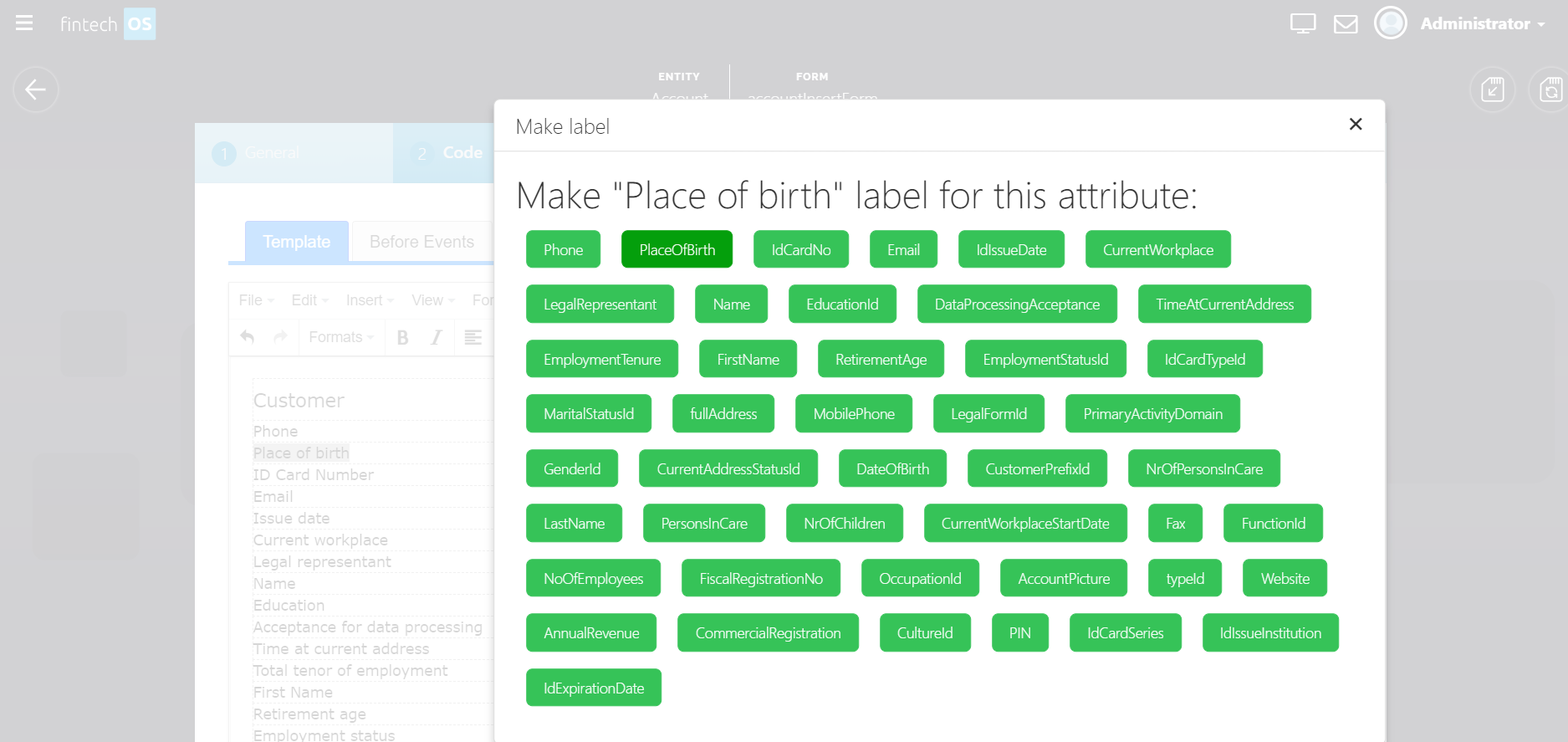The height and width of the screenshot is (742, 1568).
Task: Pick the IdExpirationDate attribute button
Action: tap(593, 688)
